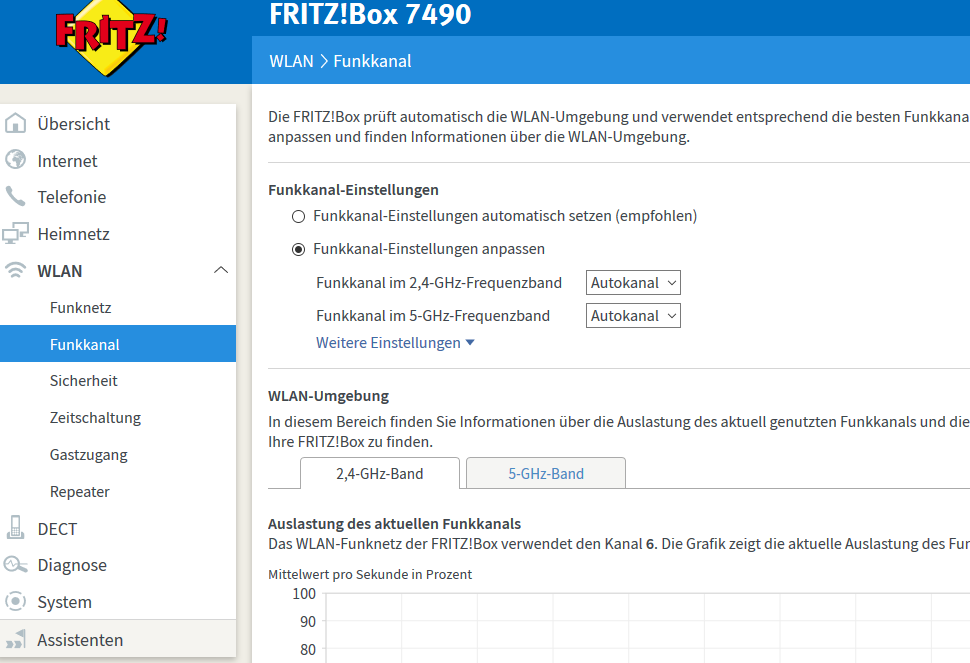Click the FRITZ! logo
Screen dimensions: 970x663
111,37
